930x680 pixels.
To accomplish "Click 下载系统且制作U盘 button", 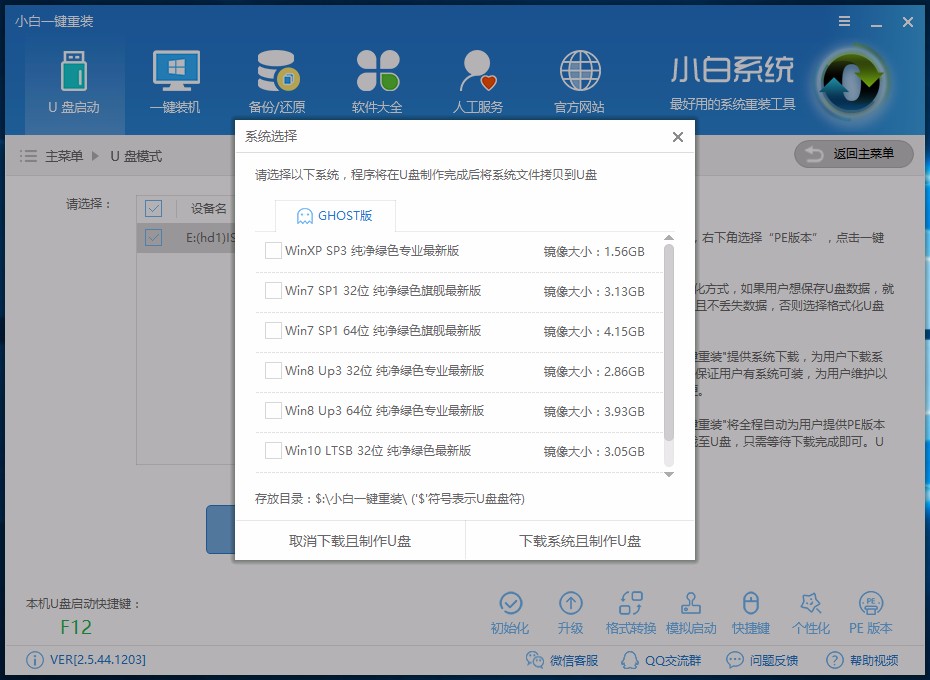I will (579, 539).
